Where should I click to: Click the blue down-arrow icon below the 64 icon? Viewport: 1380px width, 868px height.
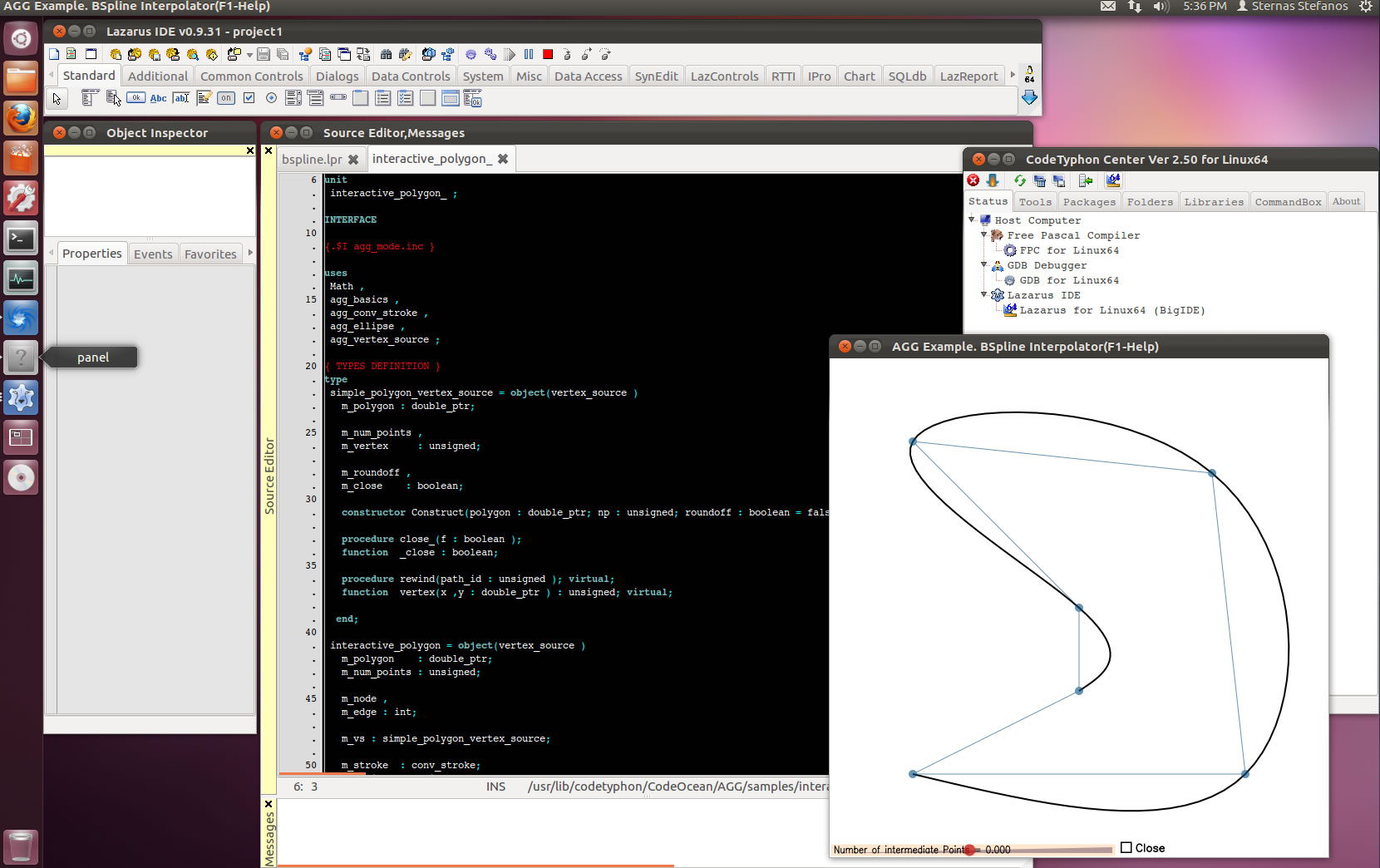click(x=1029, y=97)
